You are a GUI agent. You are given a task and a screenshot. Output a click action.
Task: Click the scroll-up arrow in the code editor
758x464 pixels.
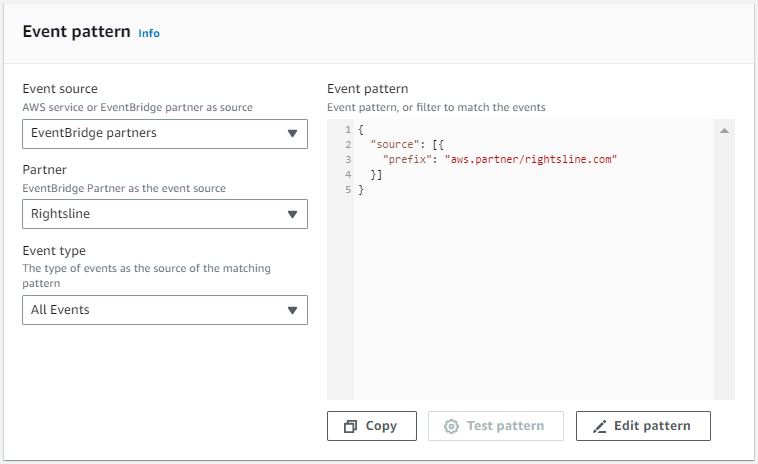[724, 131]
